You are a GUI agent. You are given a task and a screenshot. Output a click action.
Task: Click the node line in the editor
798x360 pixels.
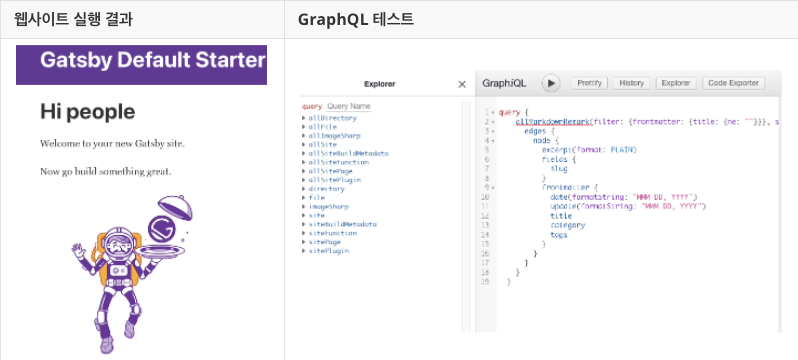point(547,141)
